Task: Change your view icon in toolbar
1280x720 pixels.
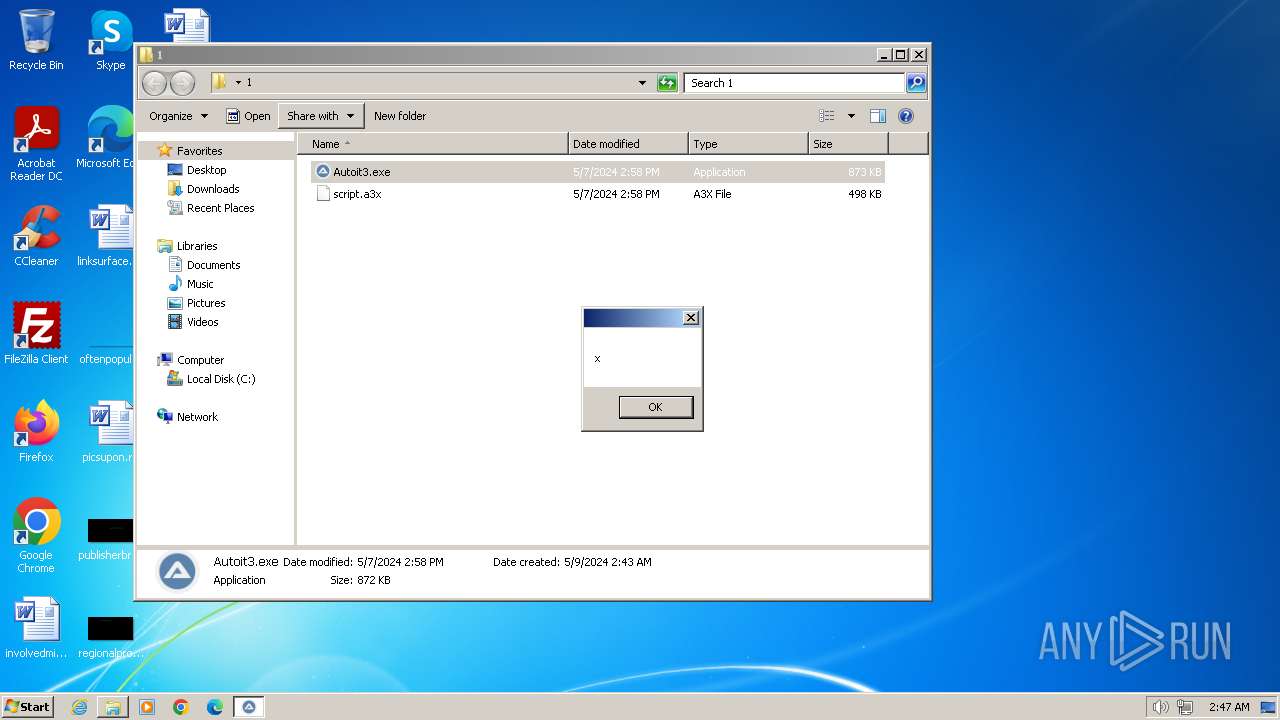Action: tap(827, 116)
